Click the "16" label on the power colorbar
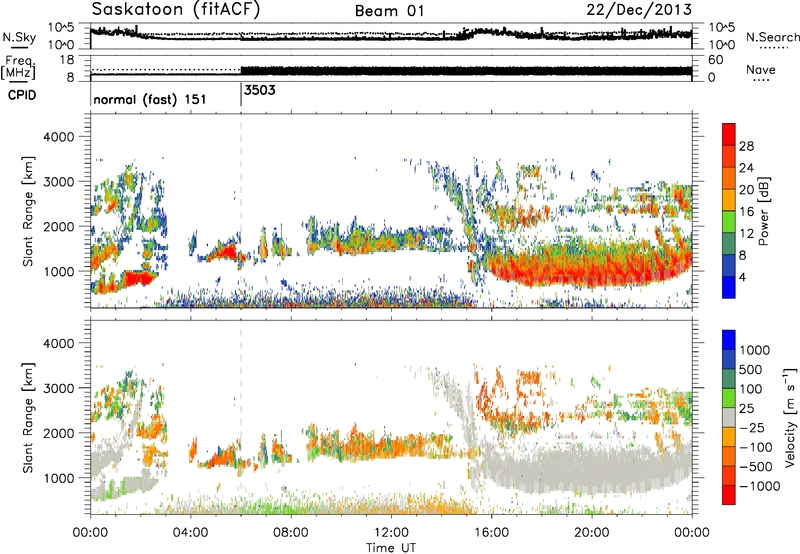The image size is (800, 554). [x=746, y=212]
